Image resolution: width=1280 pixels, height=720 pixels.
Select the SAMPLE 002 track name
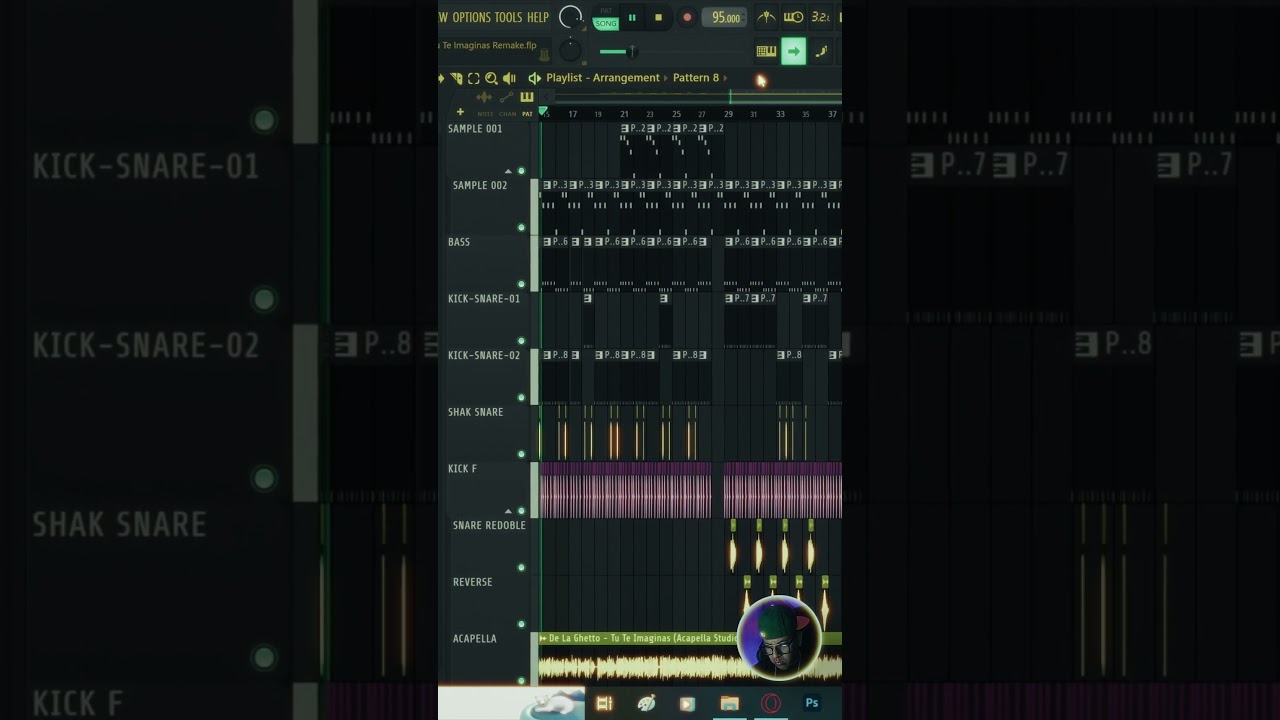pyautogui.click(x=480, y=185)
